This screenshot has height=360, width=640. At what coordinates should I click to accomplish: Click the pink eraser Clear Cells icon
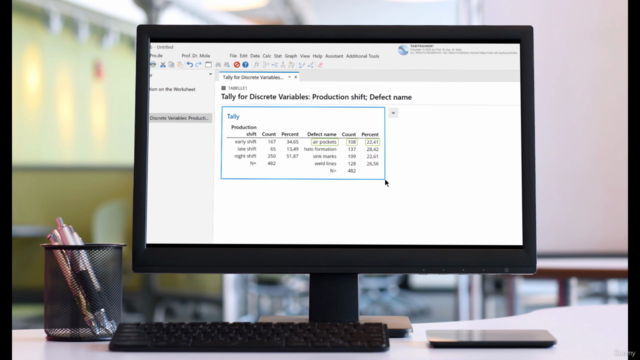pos(320,65)
